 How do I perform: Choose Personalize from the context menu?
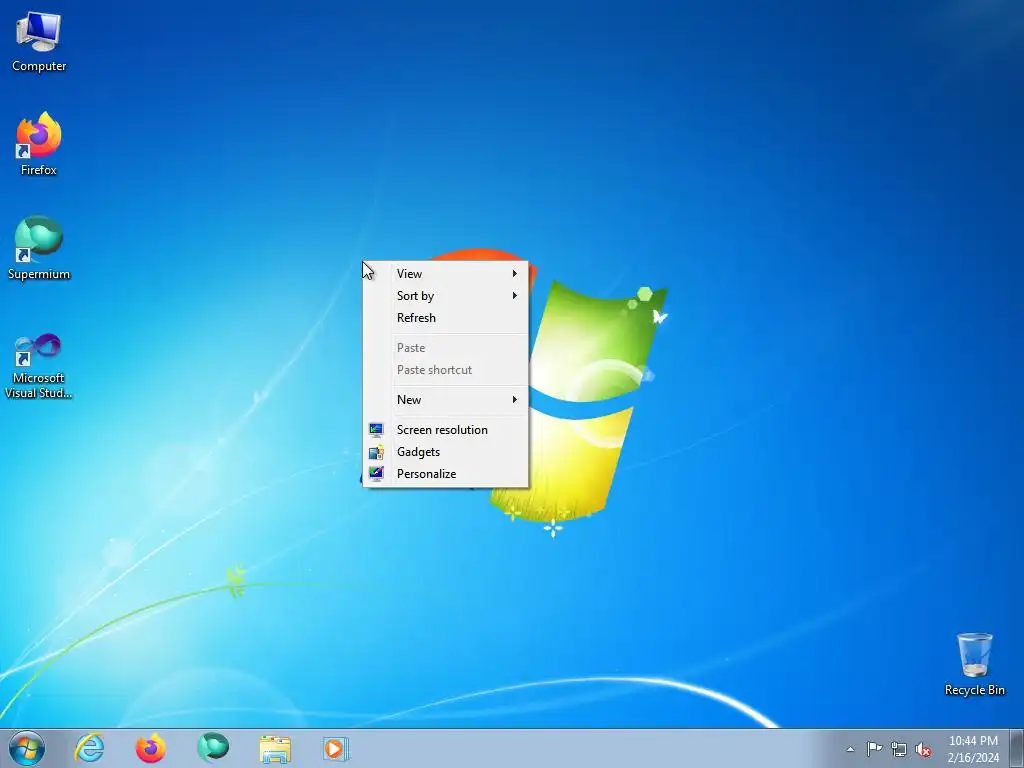click(x=445, y=474)
